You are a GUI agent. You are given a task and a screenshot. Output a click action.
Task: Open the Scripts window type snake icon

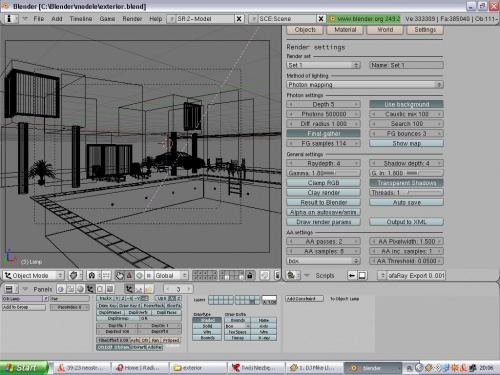(291, 275)
